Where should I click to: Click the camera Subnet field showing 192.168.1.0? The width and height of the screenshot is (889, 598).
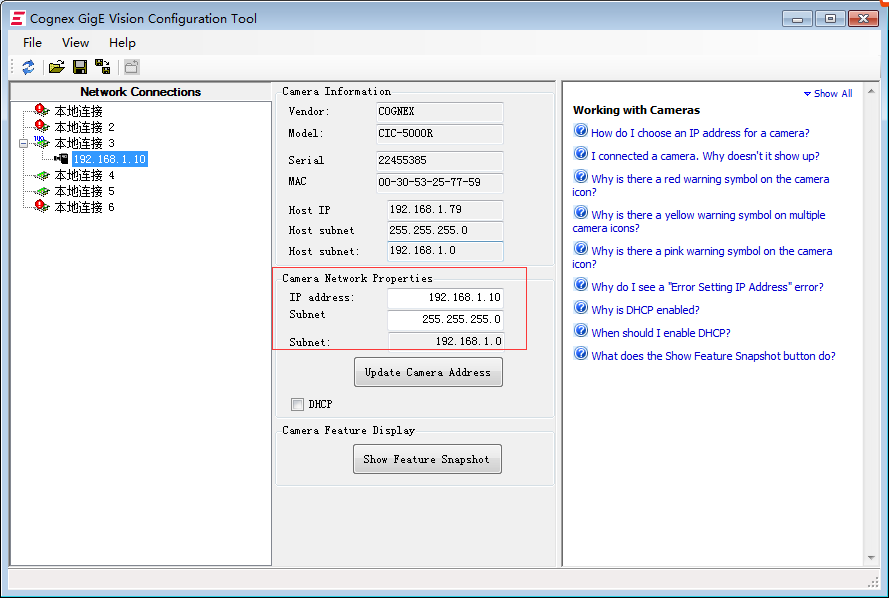tap(446, 341)
